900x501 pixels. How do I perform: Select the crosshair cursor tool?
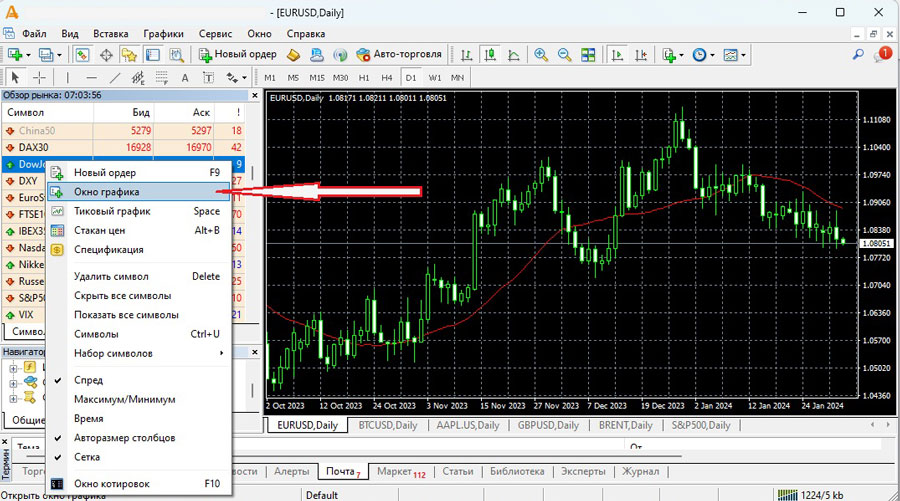coord(40,77)
